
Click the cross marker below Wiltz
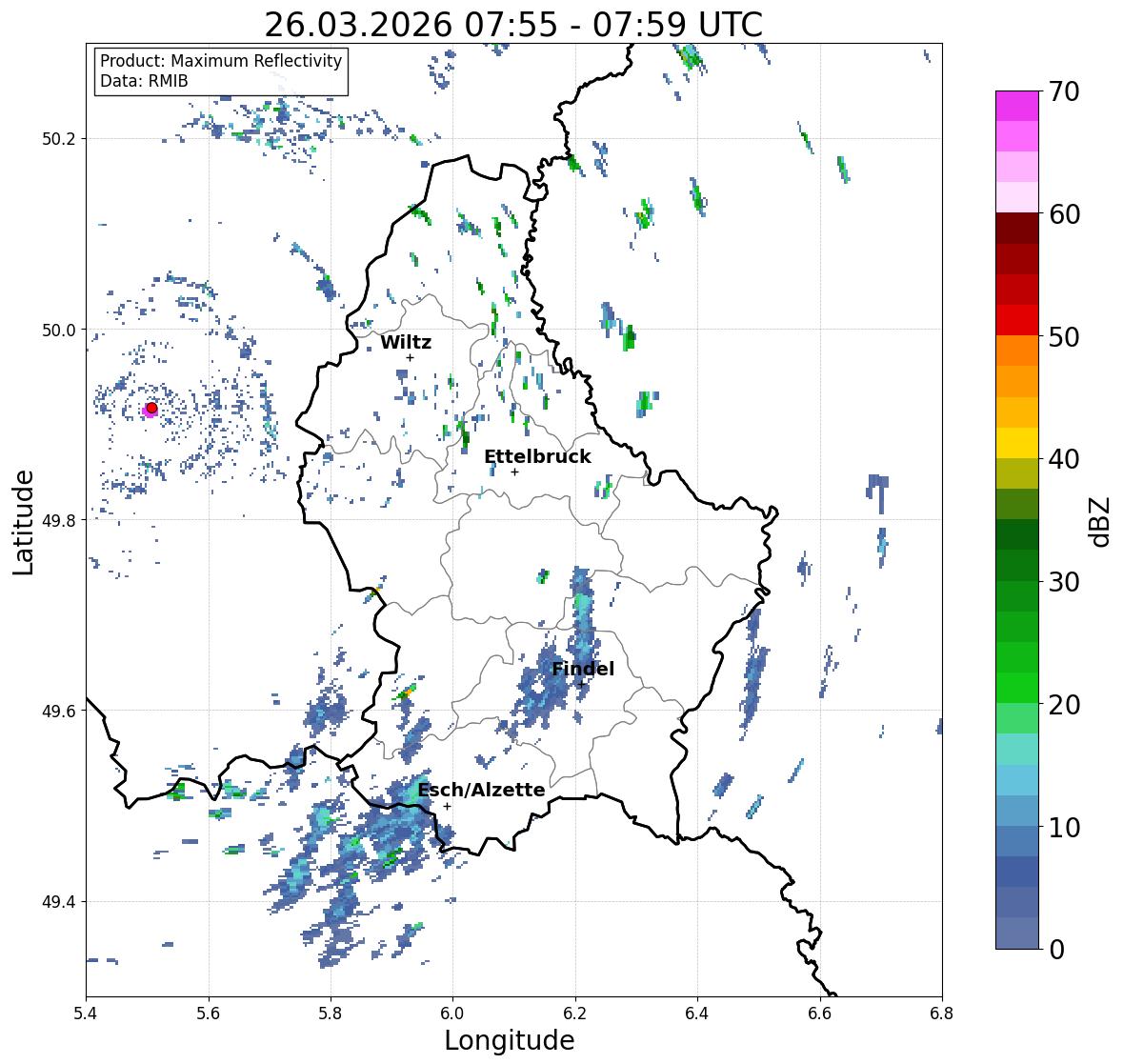coord(410,358)
